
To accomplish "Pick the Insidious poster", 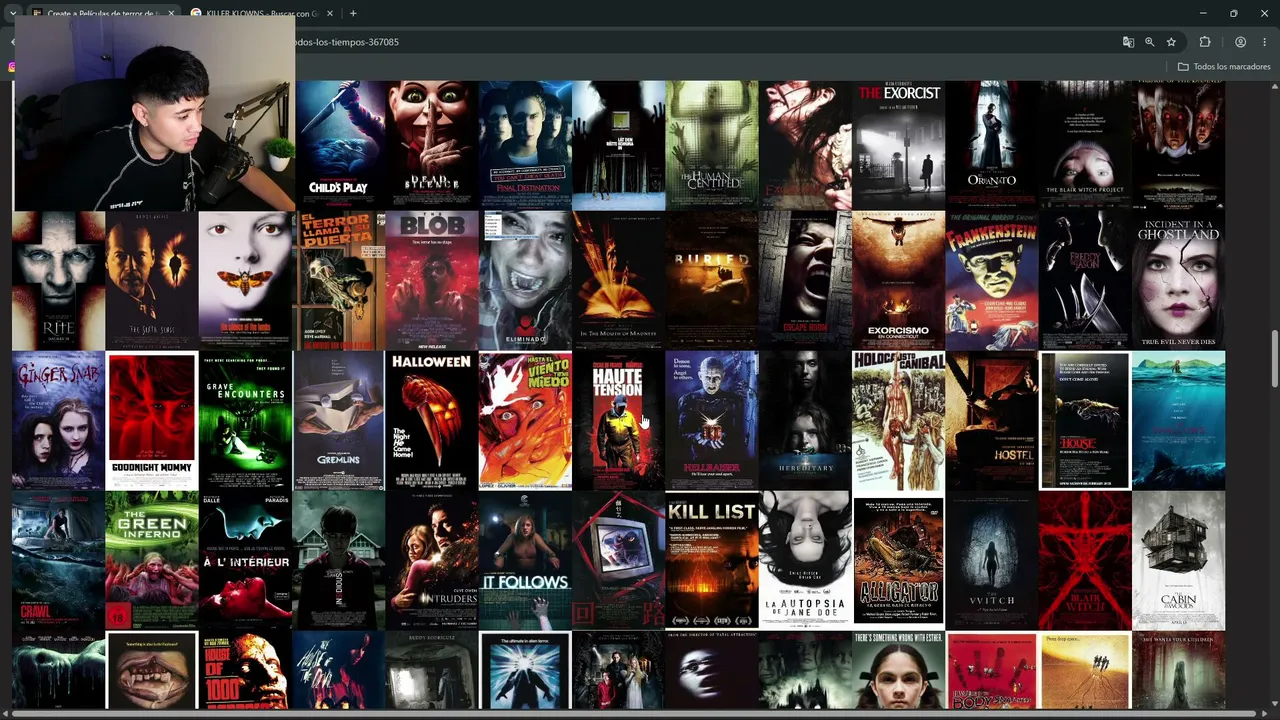I will click(x=338, y=561).
